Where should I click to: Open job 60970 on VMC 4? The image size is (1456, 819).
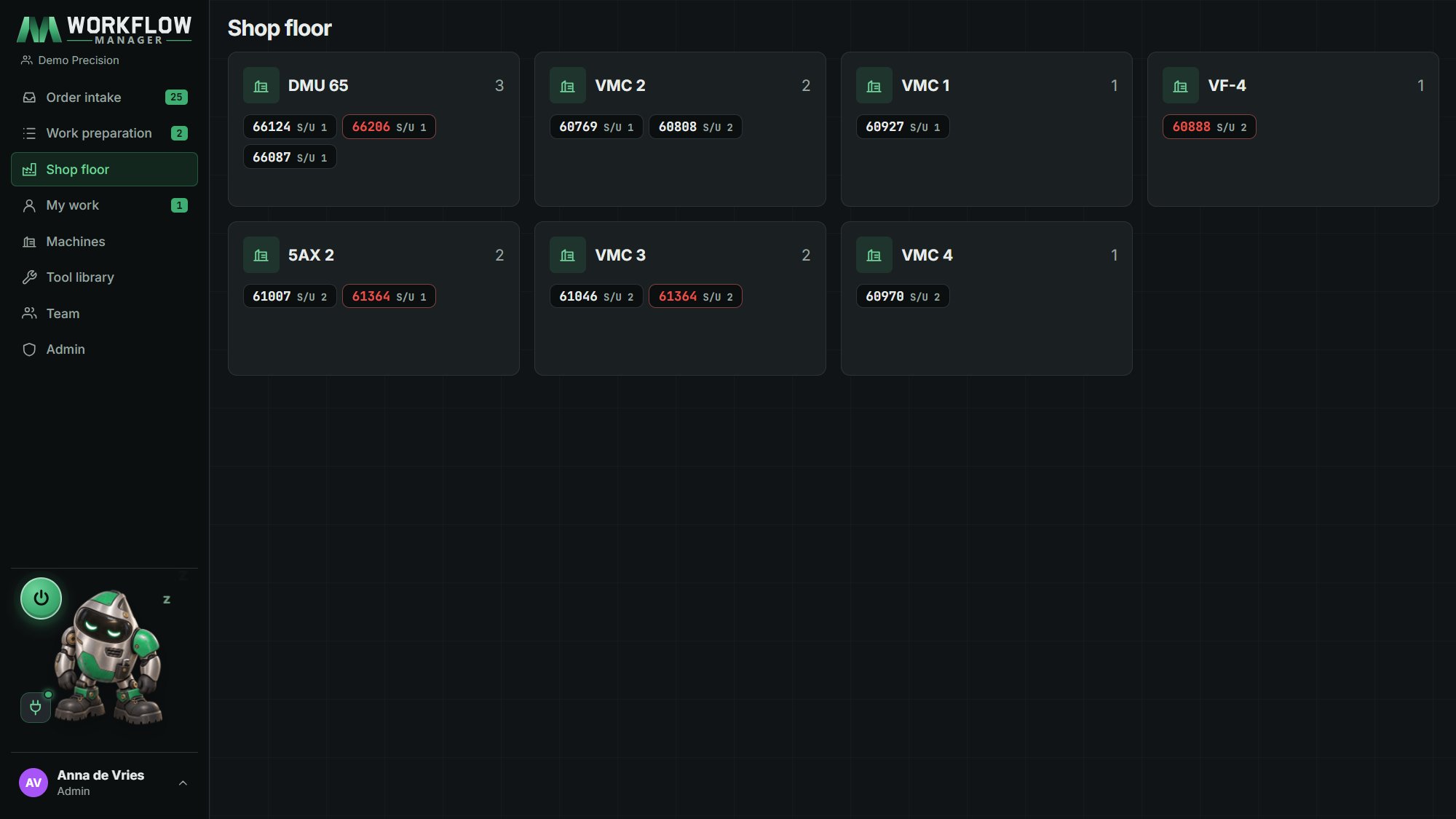pyautogui.click(x=903, y=296)
